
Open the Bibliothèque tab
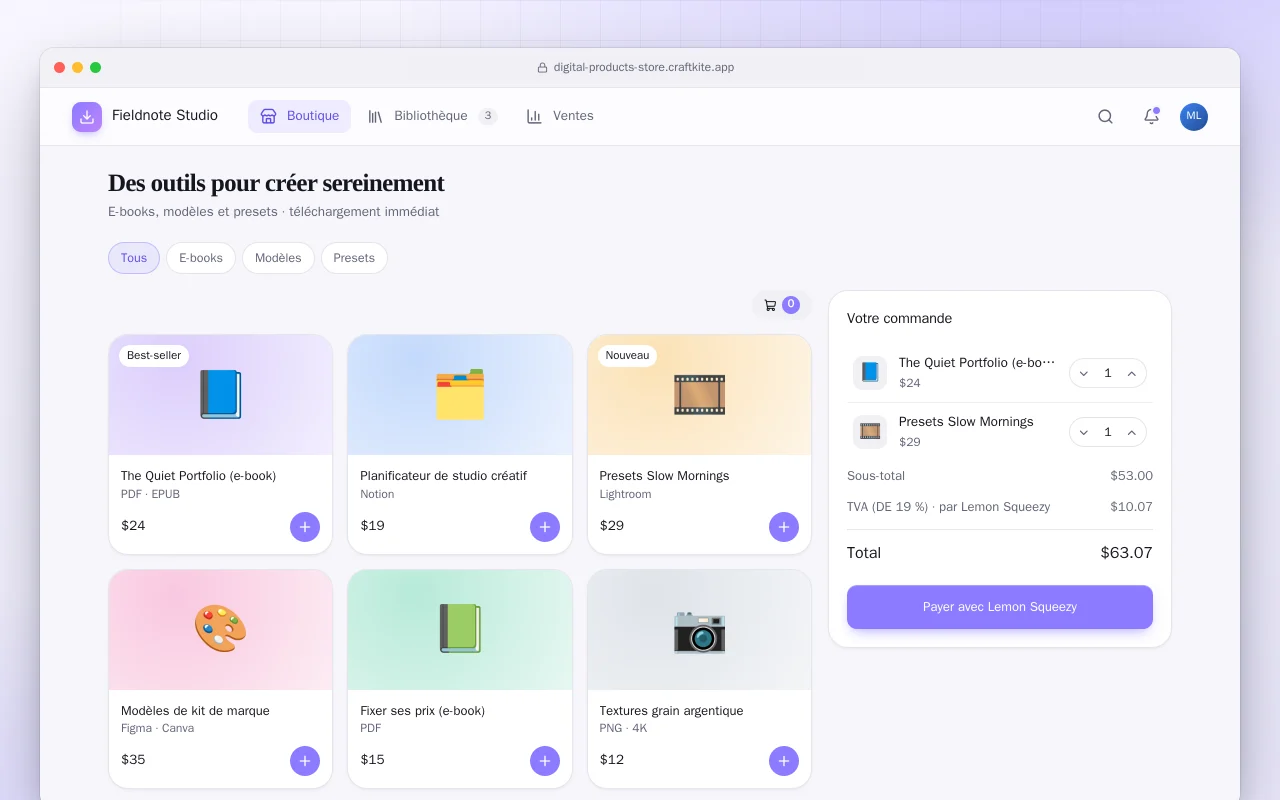[432, 116]
